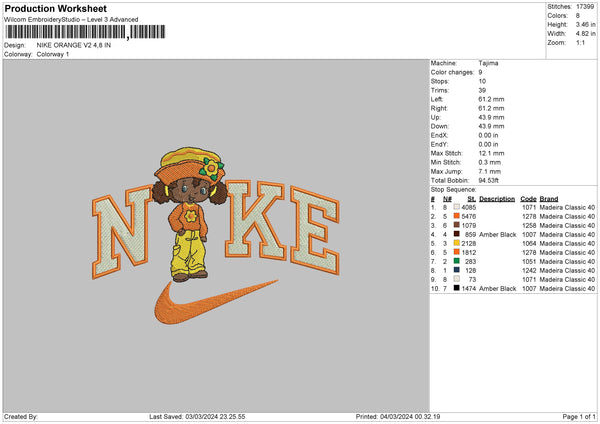Click the black swatch in stop row 10
Image resolution: width=600 pixels, height=424 pixels.
(457, 288)
